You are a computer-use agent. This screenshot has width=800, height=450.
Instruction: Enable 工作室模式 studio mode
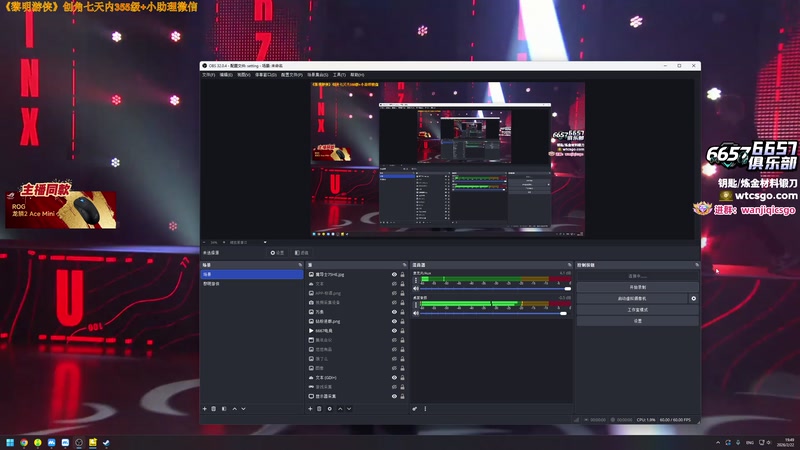tap(637, 310)
